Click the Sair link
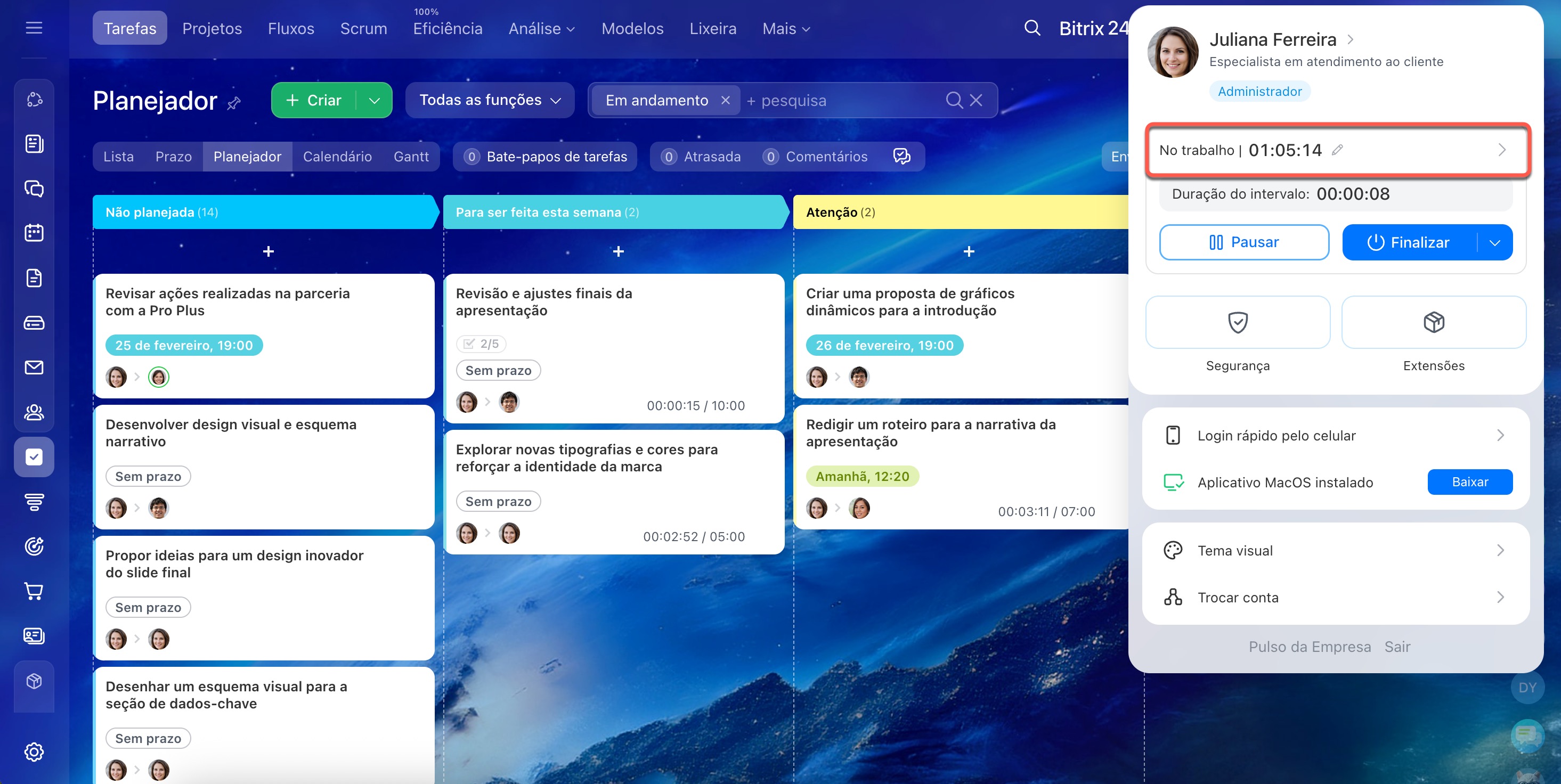1561x784 pixels. tap(1397, 647)
